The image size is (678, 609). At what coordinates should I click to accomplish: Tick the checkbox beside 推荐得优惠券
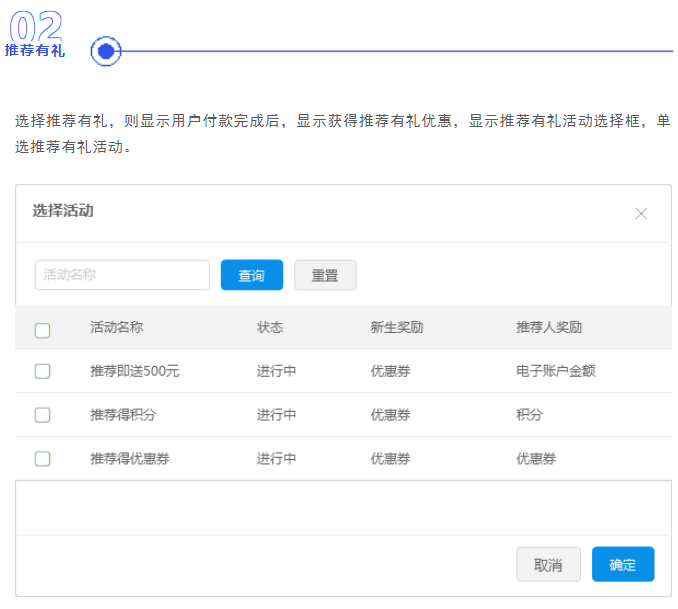[x=42, y=459]
